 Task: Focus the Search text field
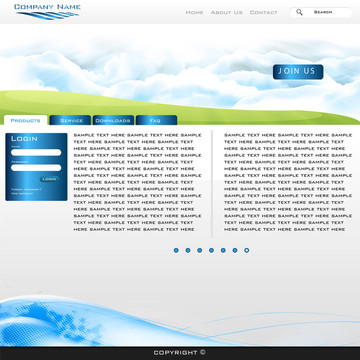(x=321, y=12)
